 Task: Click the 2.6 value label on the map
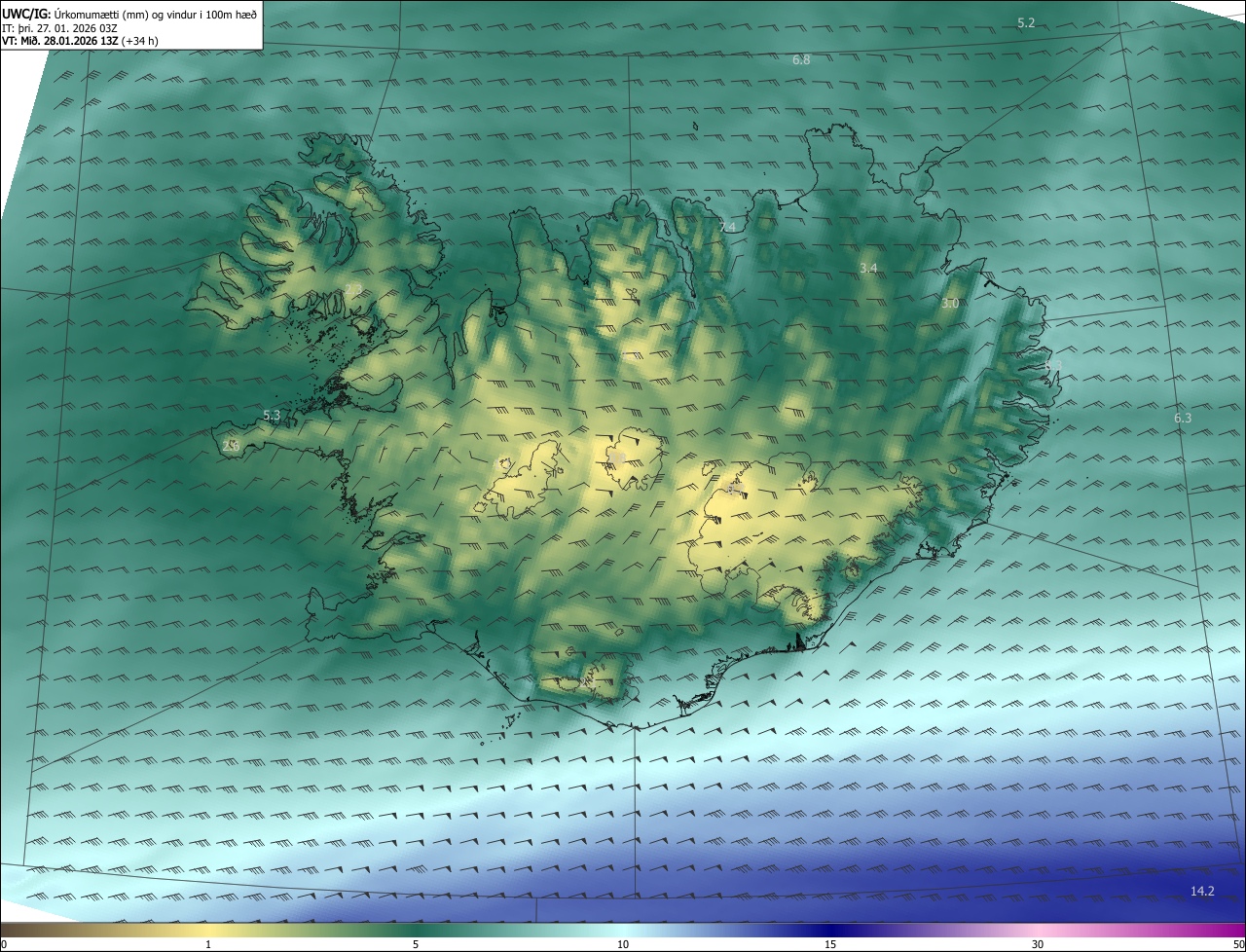tap(231, 446)
